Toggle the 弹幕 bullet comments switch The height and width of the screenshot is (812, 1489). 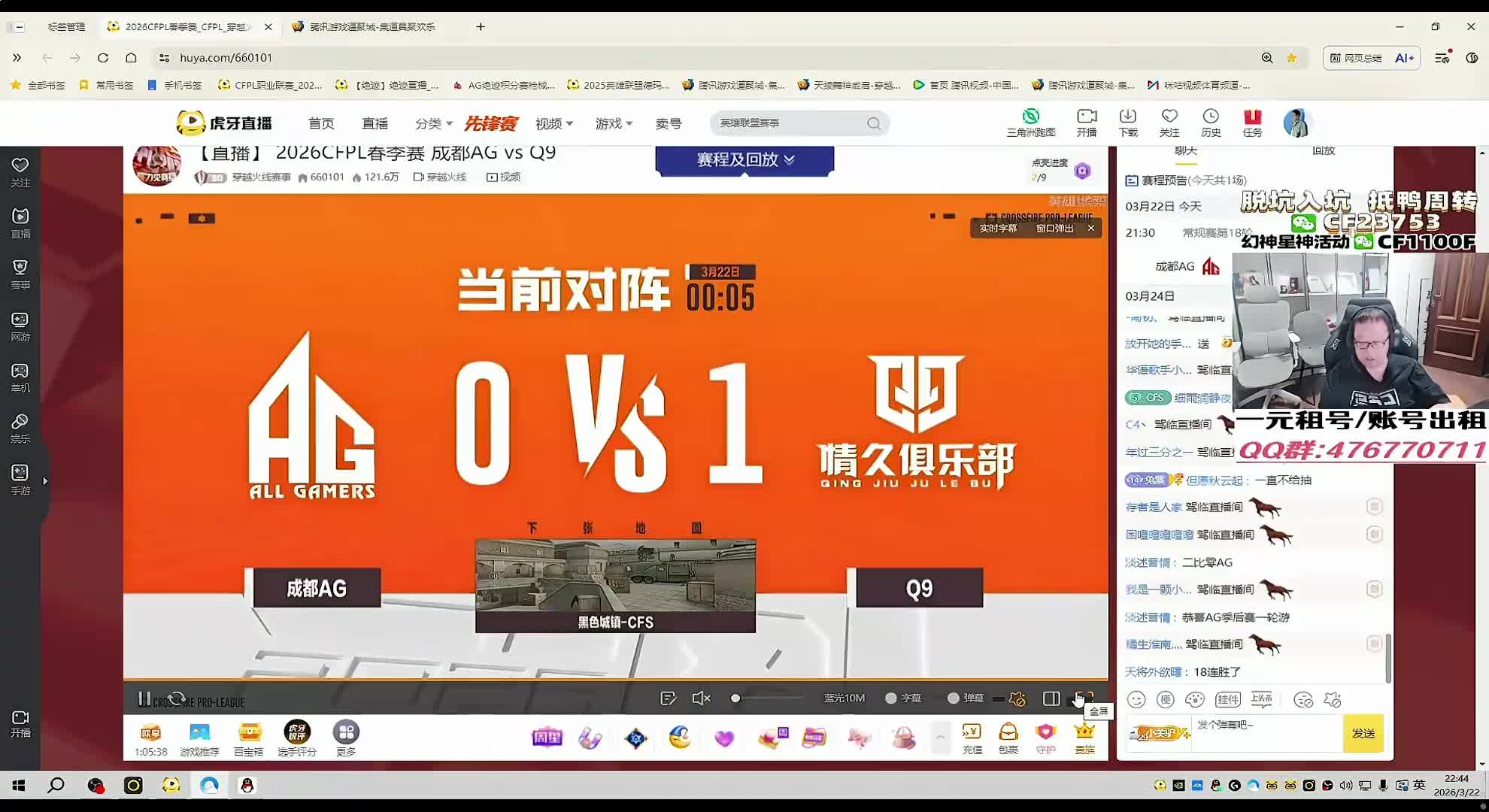(954, 698)
